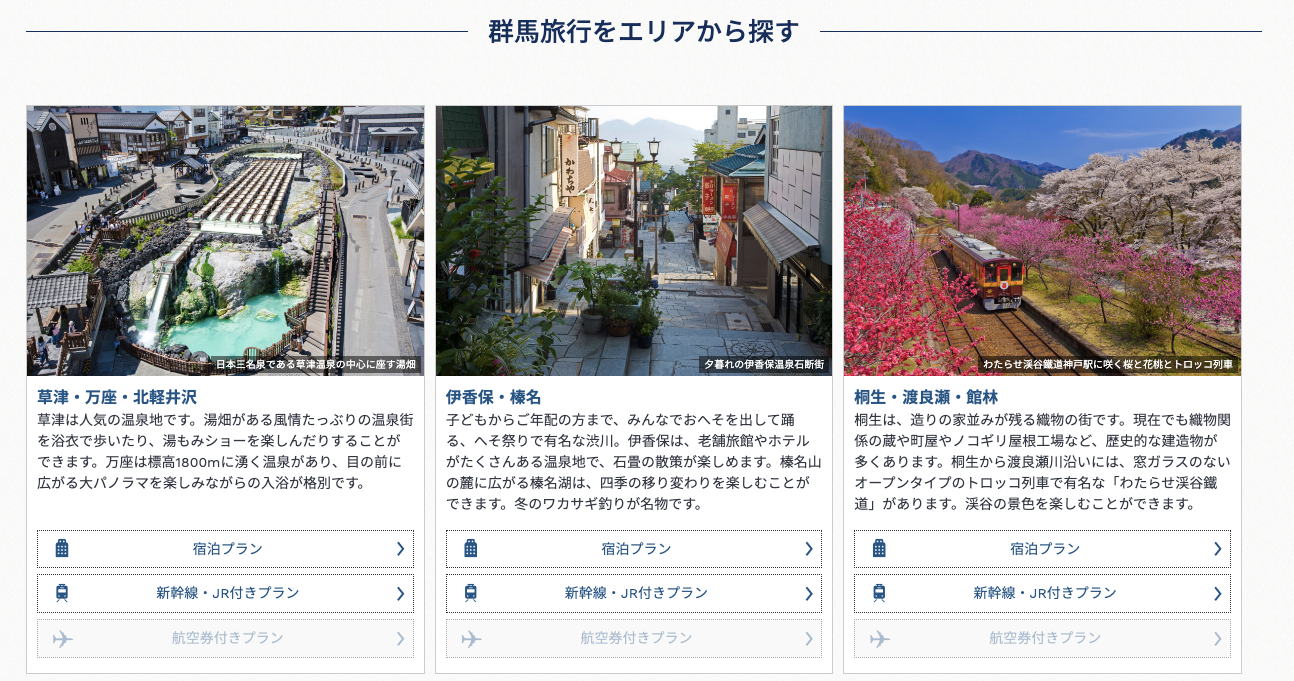Click the hotel icon in the 伊香保・榛名 card

pos(471,548)
